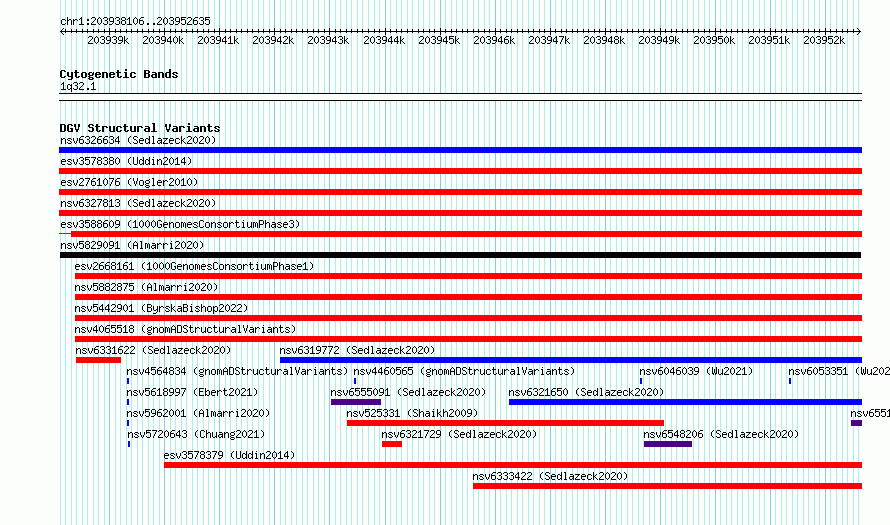Screen dimensions: 890x525
Task: Select the nsv6046039 (Wu2021) marker
Action: coord(641,381)
